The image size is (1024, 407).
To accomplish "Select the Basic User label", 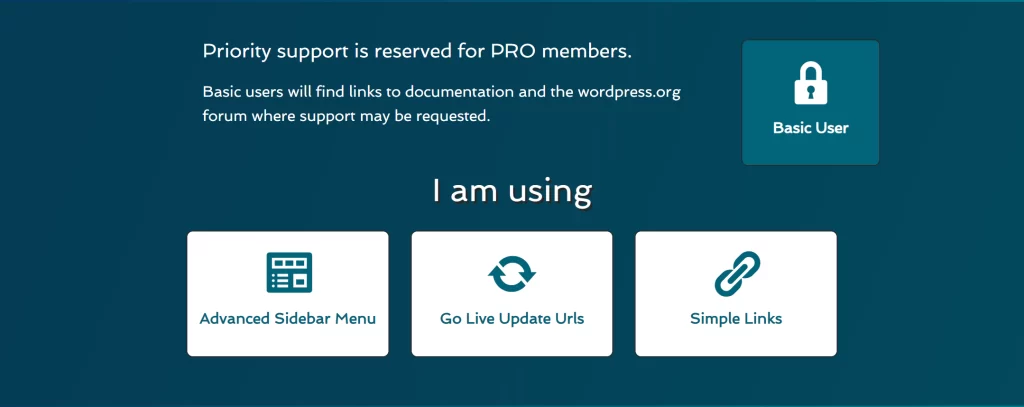I will 810,128.
